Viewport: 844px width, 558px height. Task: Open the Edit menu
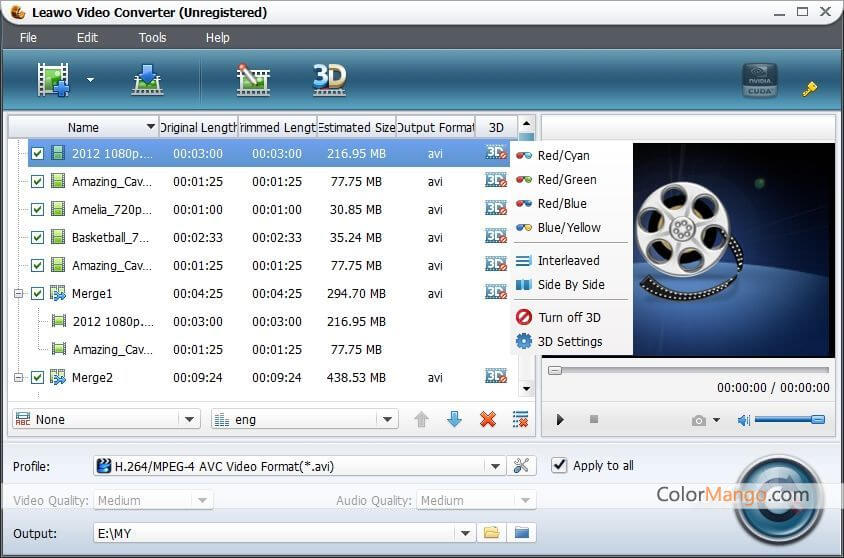point(87,38)
